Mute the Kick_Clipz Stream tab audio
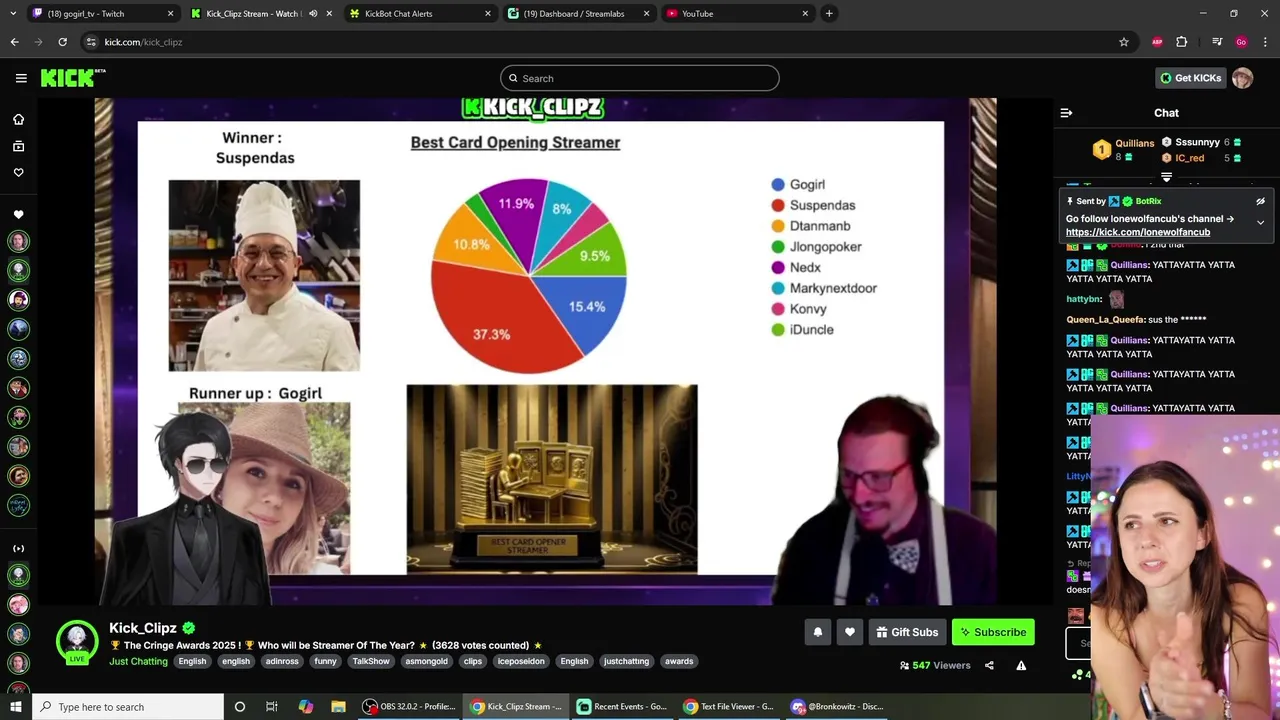The image size is (1280, 720). click(313, 14)
